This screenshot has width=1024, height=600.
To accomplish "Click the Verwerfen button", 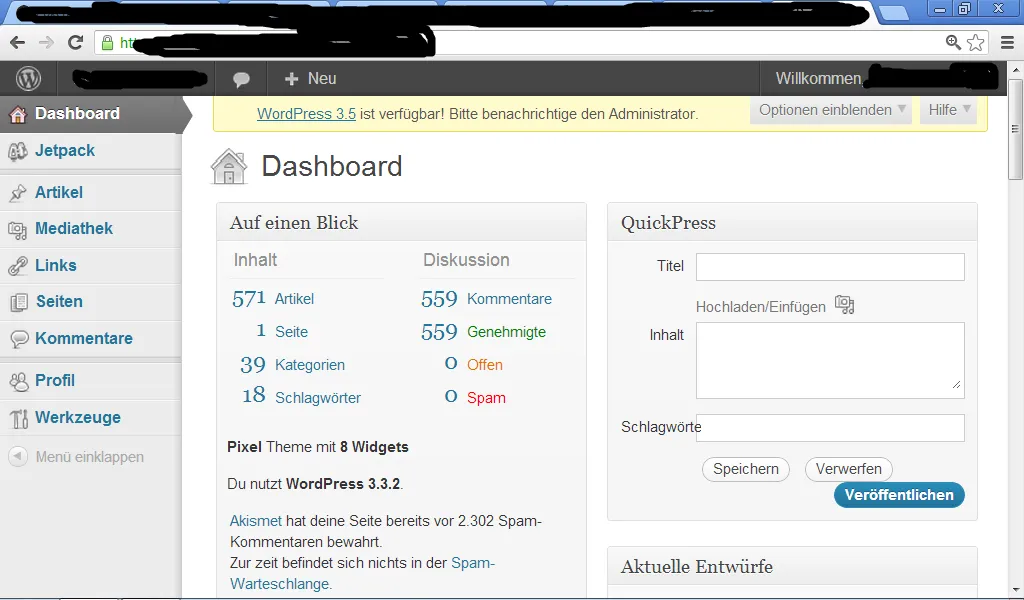I will coord(848,469).
